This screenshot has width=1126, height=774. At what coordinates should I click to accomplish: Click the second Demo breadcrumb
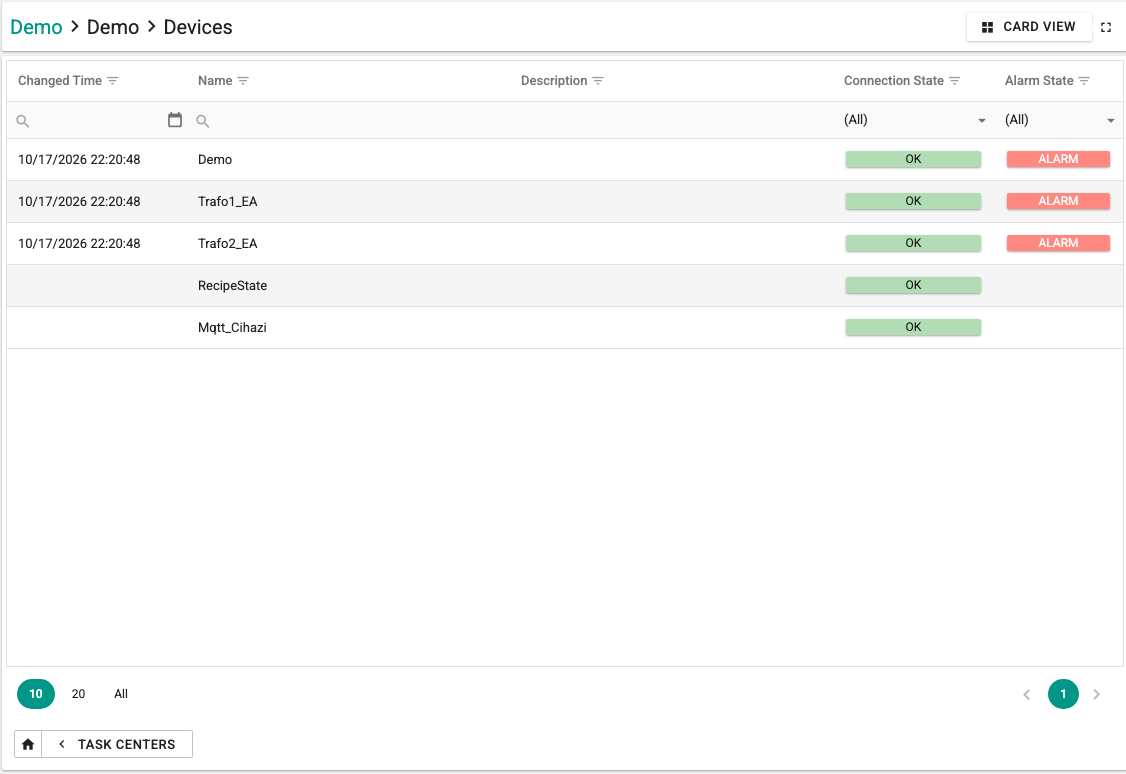tap(113, 27)
